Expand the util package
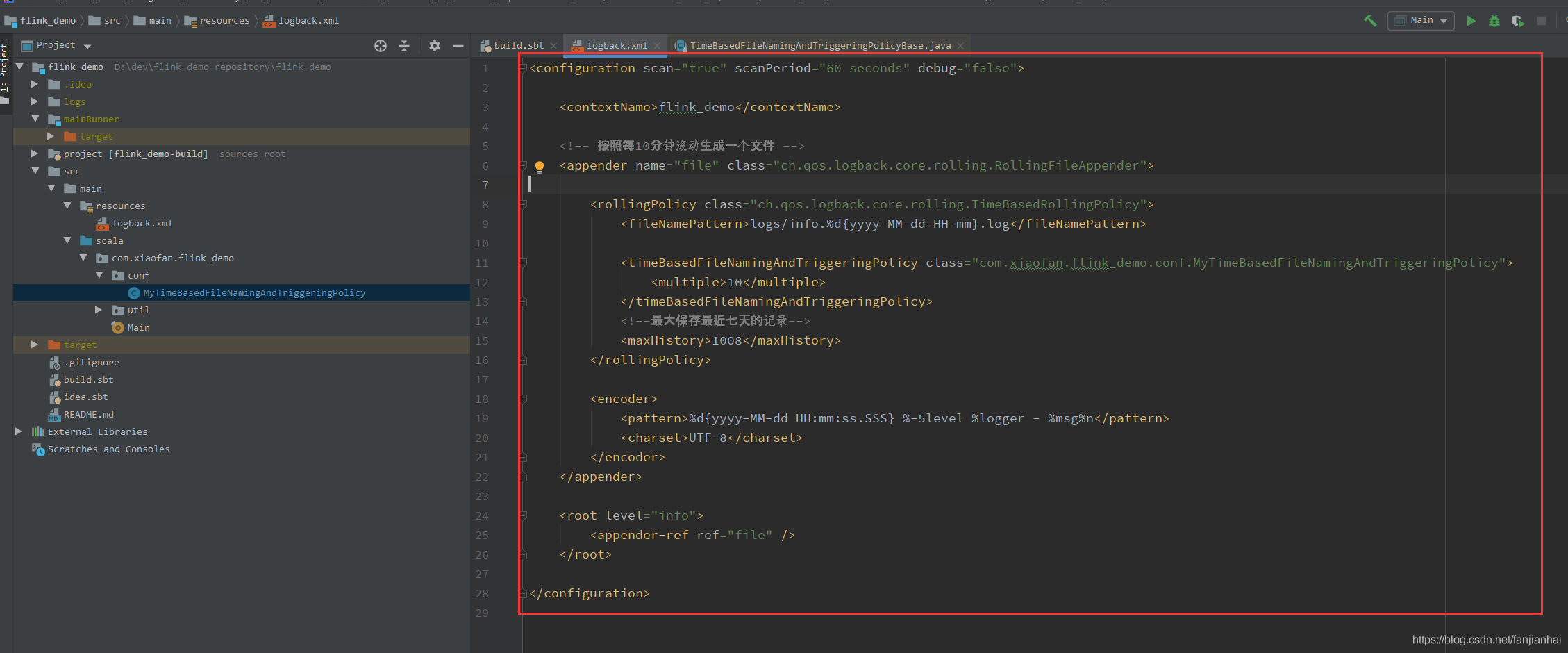 click(99, 310)
